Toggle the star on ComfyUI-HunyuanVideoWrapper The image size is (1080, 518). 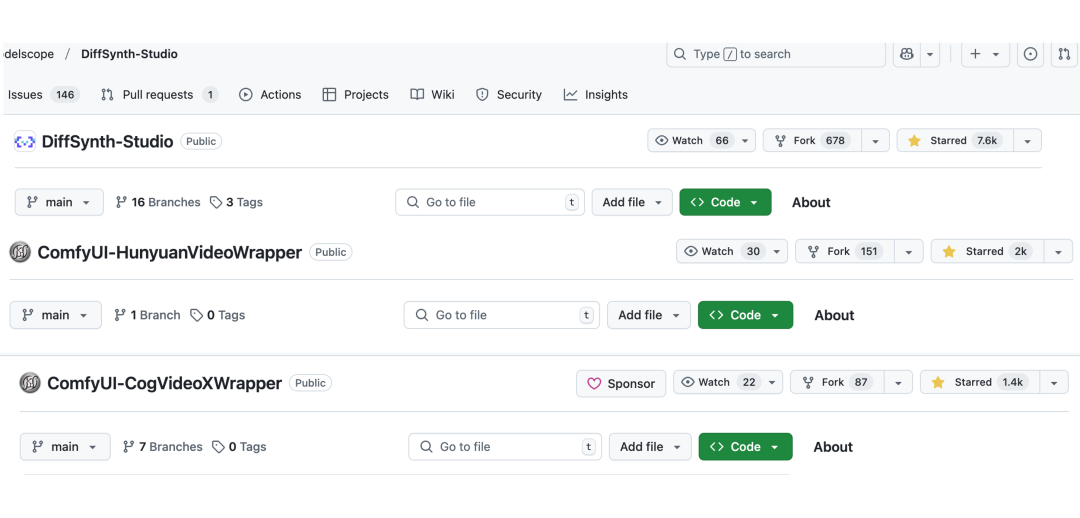pyautogui.click(x=987, y=251)
